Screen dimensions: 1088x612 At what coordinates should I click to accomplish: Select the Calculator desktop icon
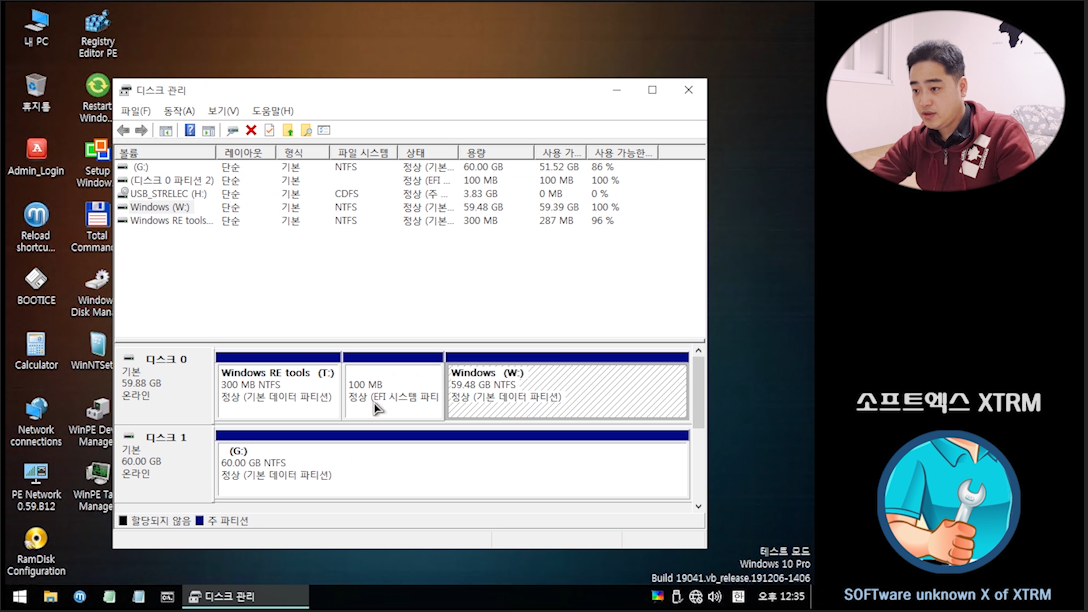click(x=36, y=350)
